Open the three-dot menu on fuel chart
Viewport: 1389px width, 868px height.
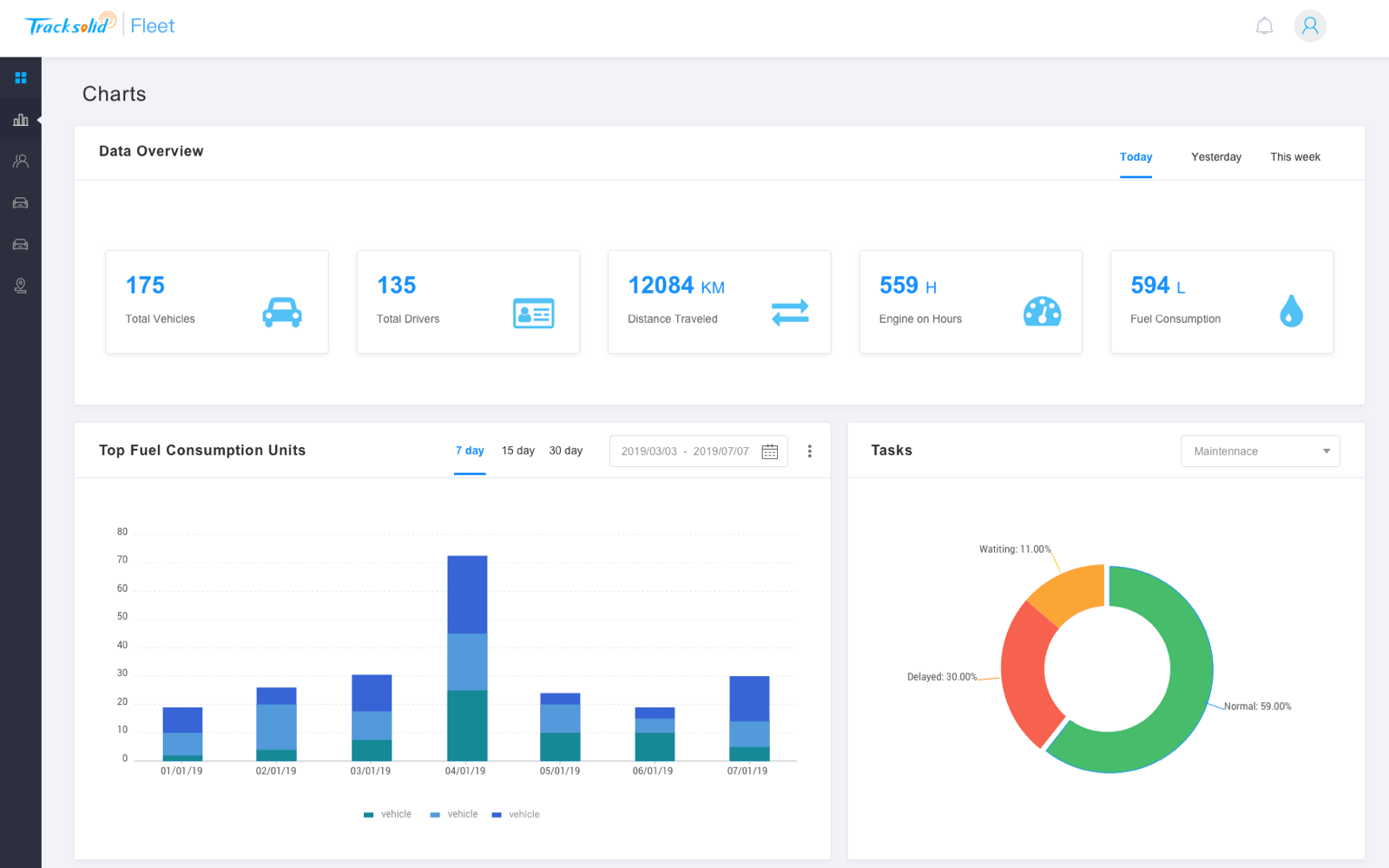coord(809,451)
